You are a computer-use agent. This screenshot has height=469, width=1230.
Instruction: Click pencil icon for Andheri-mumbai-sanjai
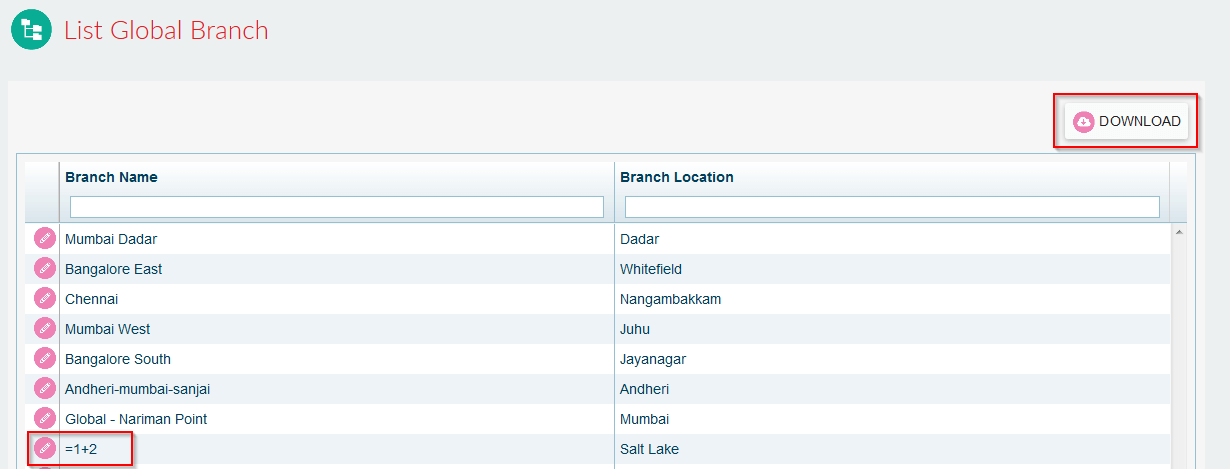point(45,389)
